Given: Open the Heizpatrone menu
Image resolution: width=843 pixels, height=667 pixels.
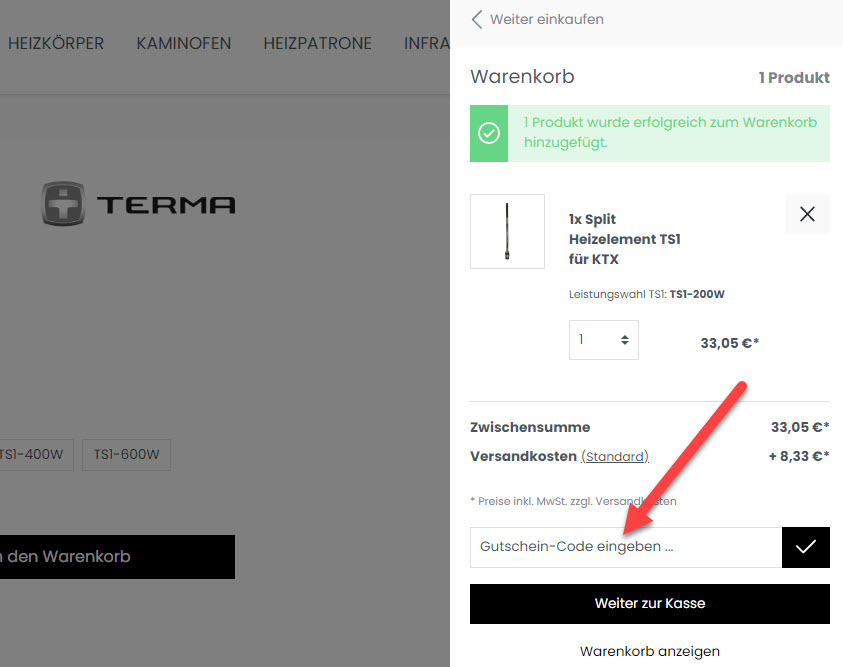Looking at the screenshot, I should pos(317,43).
